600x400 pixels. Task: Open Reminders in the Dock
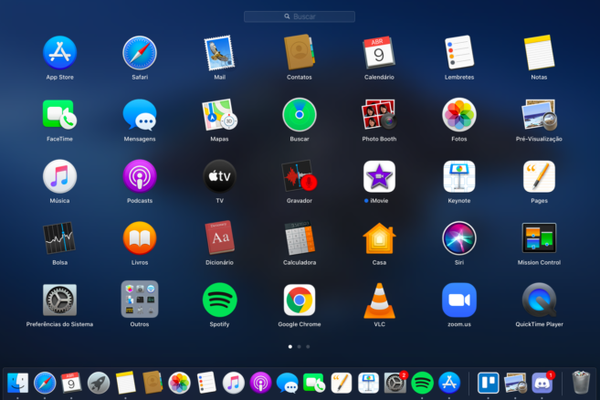[206, 382]
